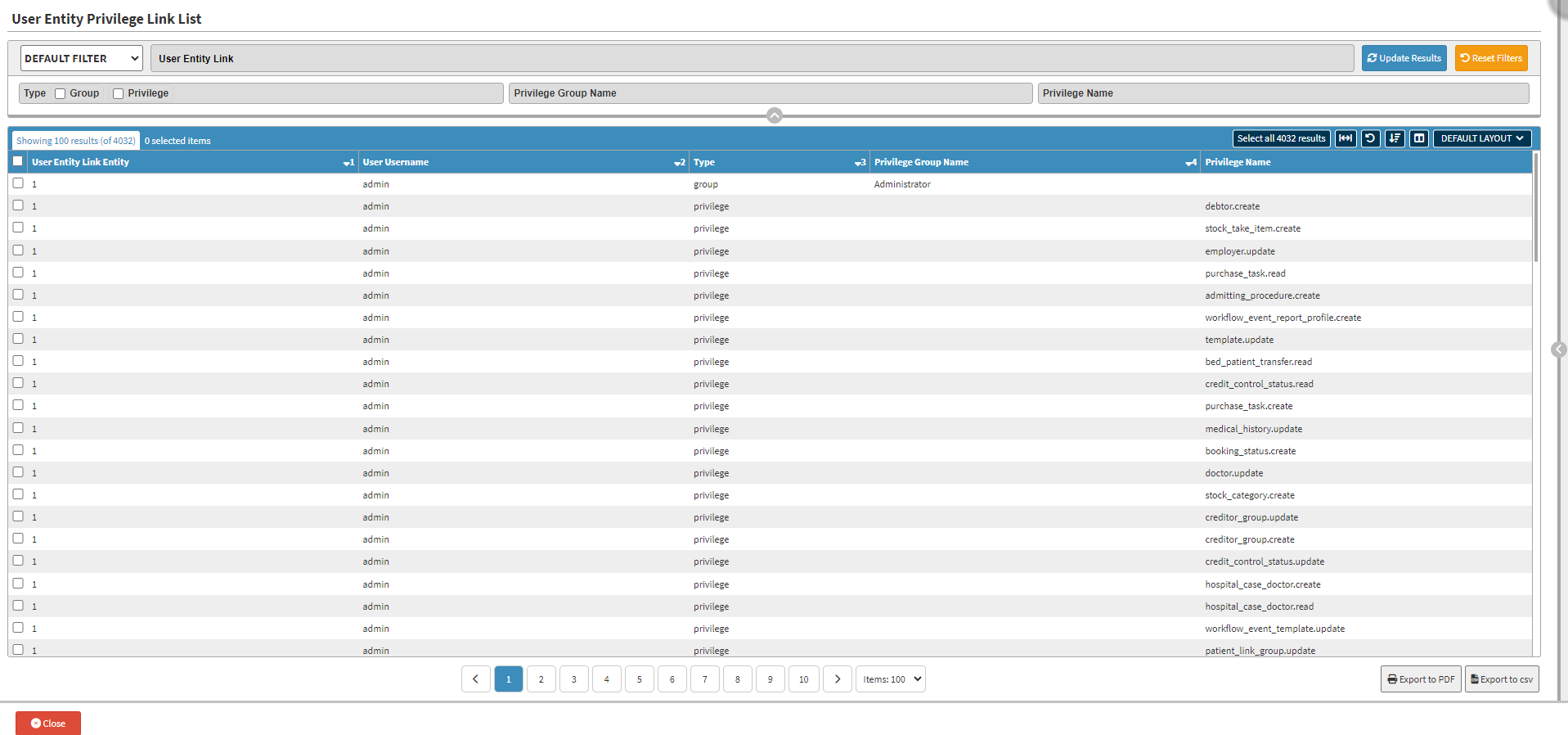Click the fit column widths icon
Viewport: 1568px width, 735px height.
click(1345, 138)
